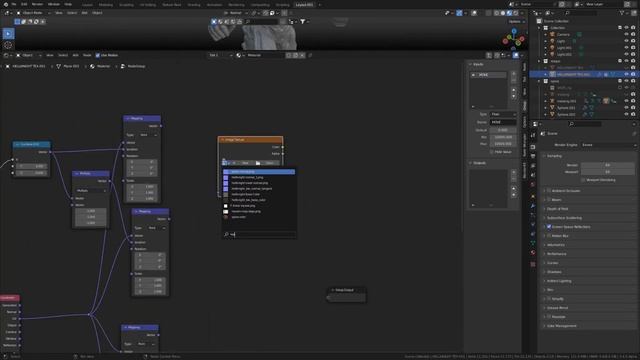Select the Select Box tool in viewport toolbar
Screen dimensions: 640x360
[8, 33]
